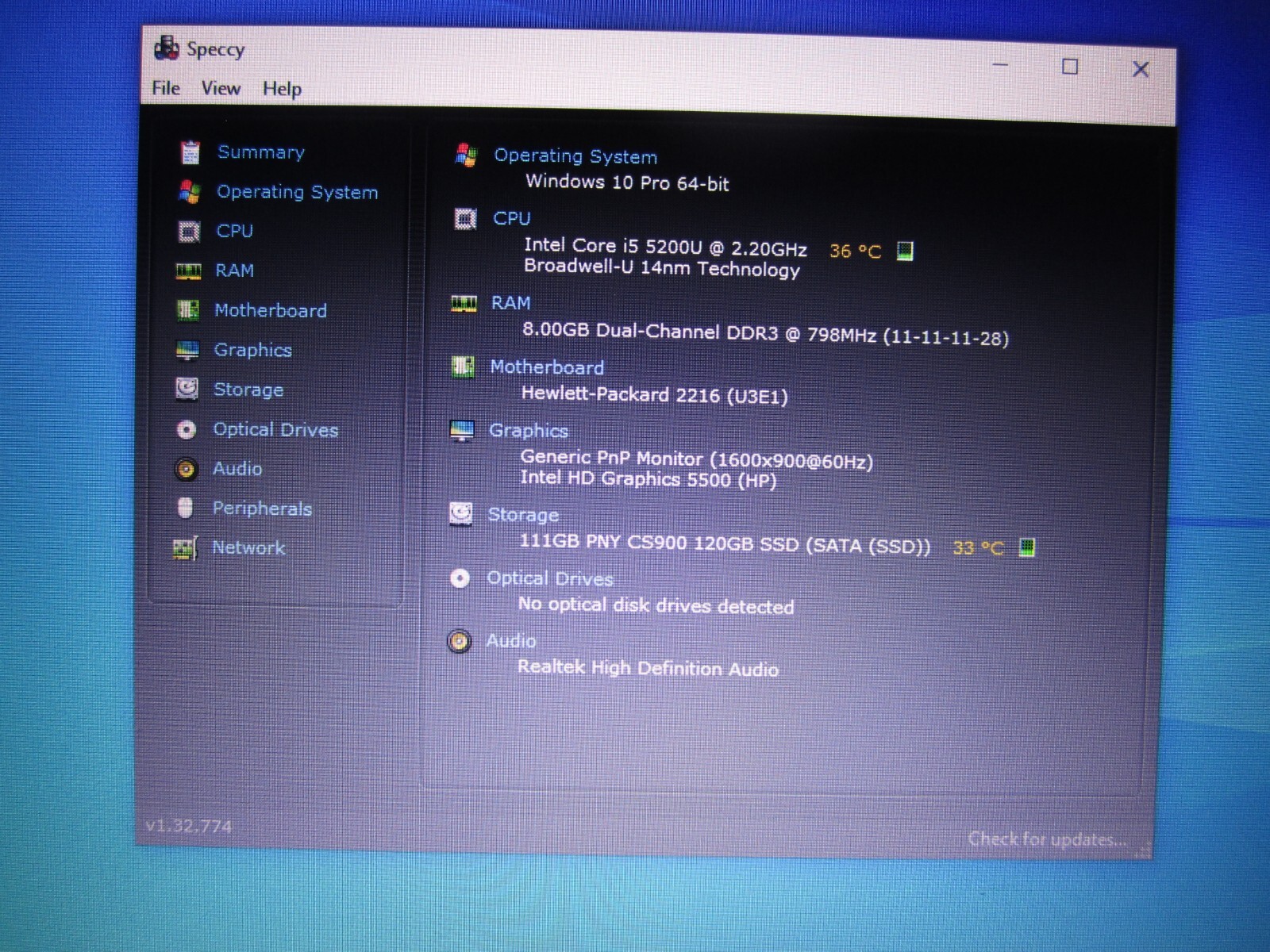1270x952 pixels.
Task: Select Audio in the sidebar
Action: point(237,469)
